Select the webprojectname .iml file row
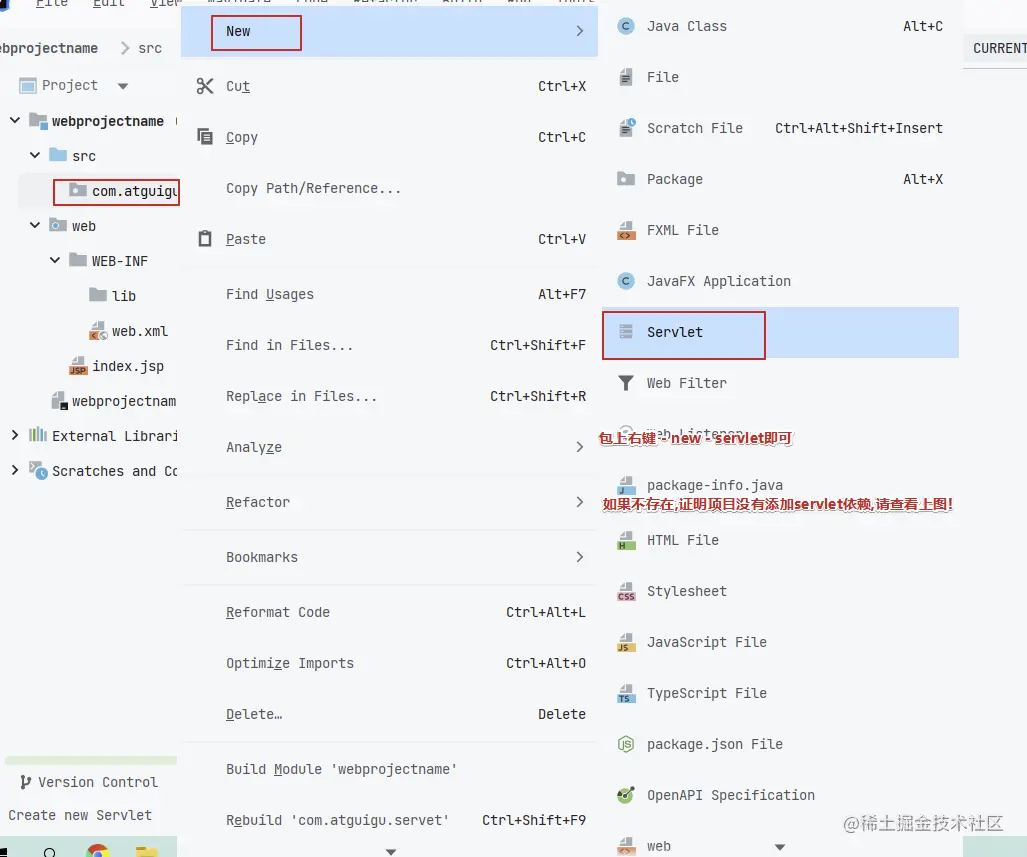This screenshot has width=1027, height=857. click(113, 401)
